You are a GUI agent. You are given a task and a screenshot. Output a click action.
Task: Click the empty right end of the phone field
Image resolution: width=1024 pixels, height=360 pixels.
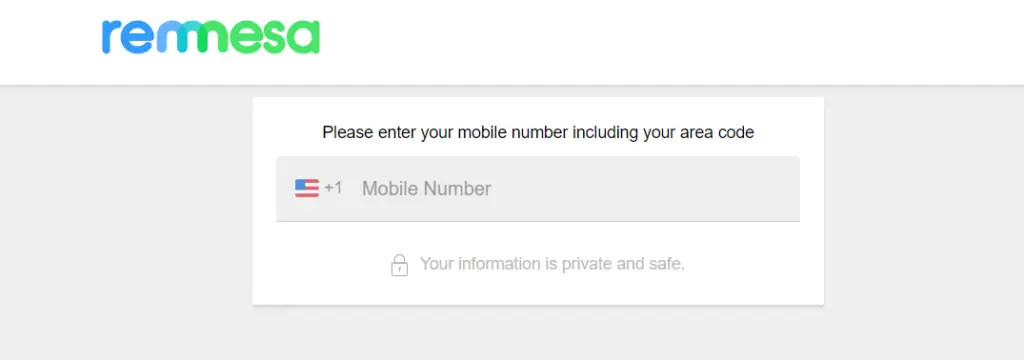(718, 189)
